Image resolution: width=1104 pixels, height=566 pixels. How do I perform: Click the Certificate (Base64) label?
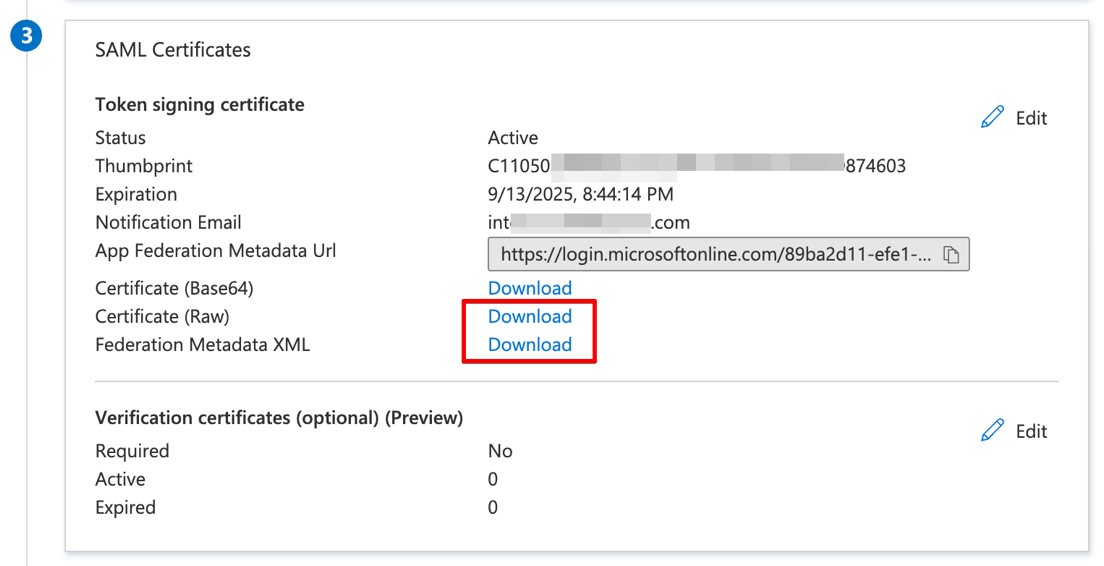click(174, 289)
